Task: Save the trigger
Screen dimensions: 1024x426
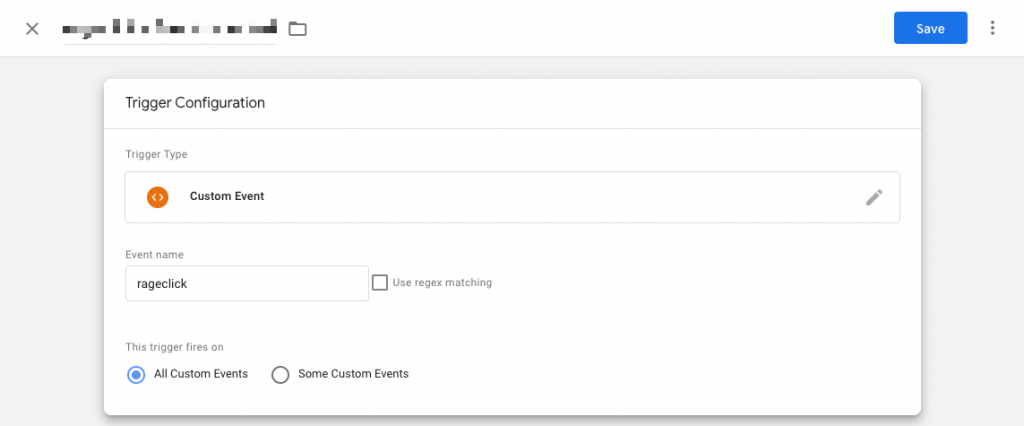Action: (930, 28)
